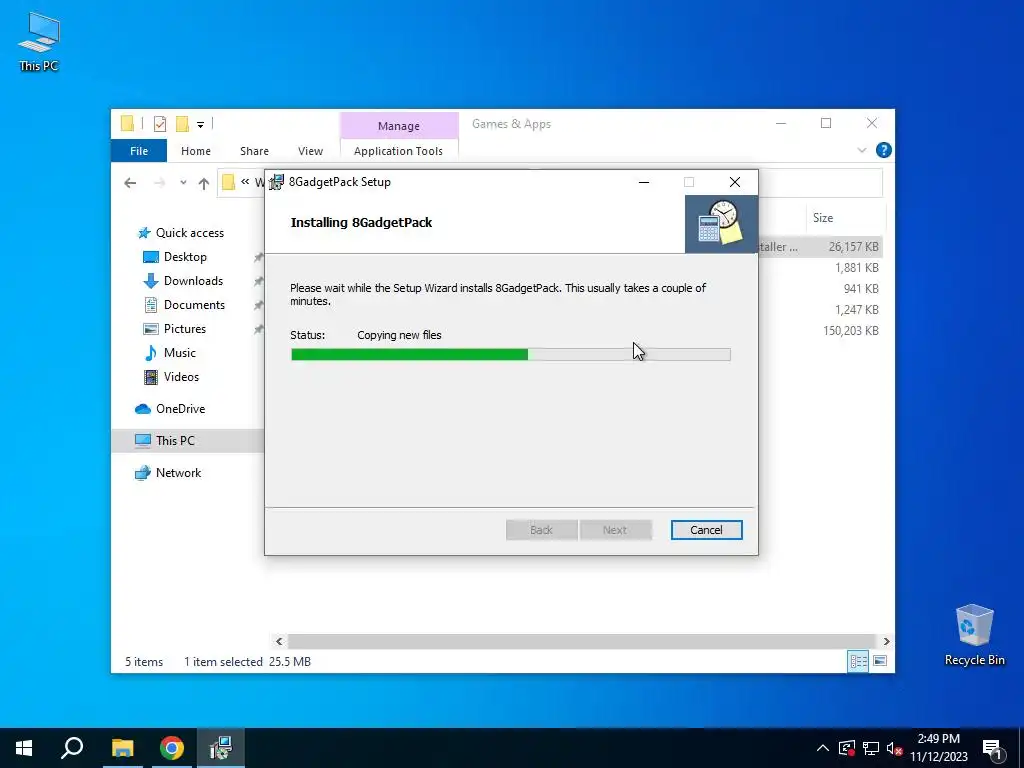Open the clock and date flyout
Viewport: 1024px width, 768px height.
pyautogui.click(x=938, y=748)
